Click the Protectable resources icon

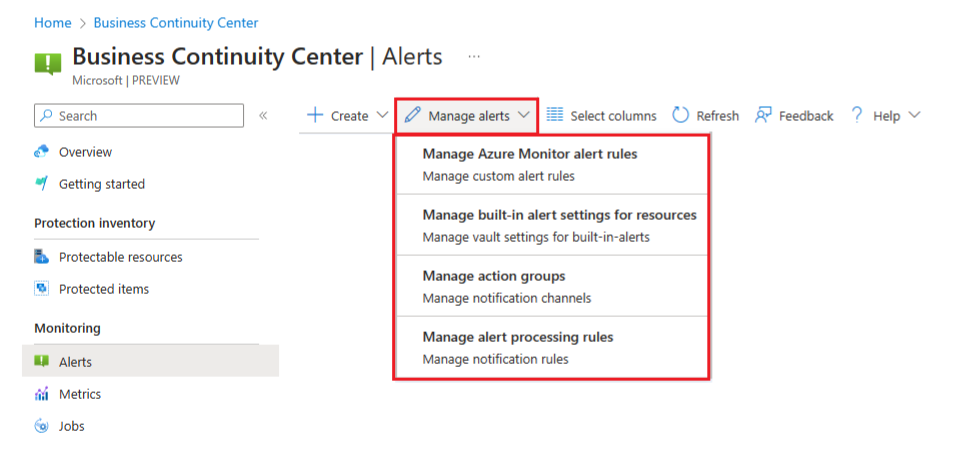pyautogui.click(x=42, y=257)
